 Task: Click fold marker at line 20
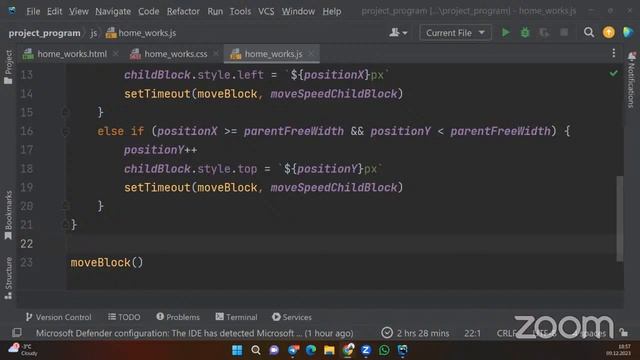(x=65, y=205)
